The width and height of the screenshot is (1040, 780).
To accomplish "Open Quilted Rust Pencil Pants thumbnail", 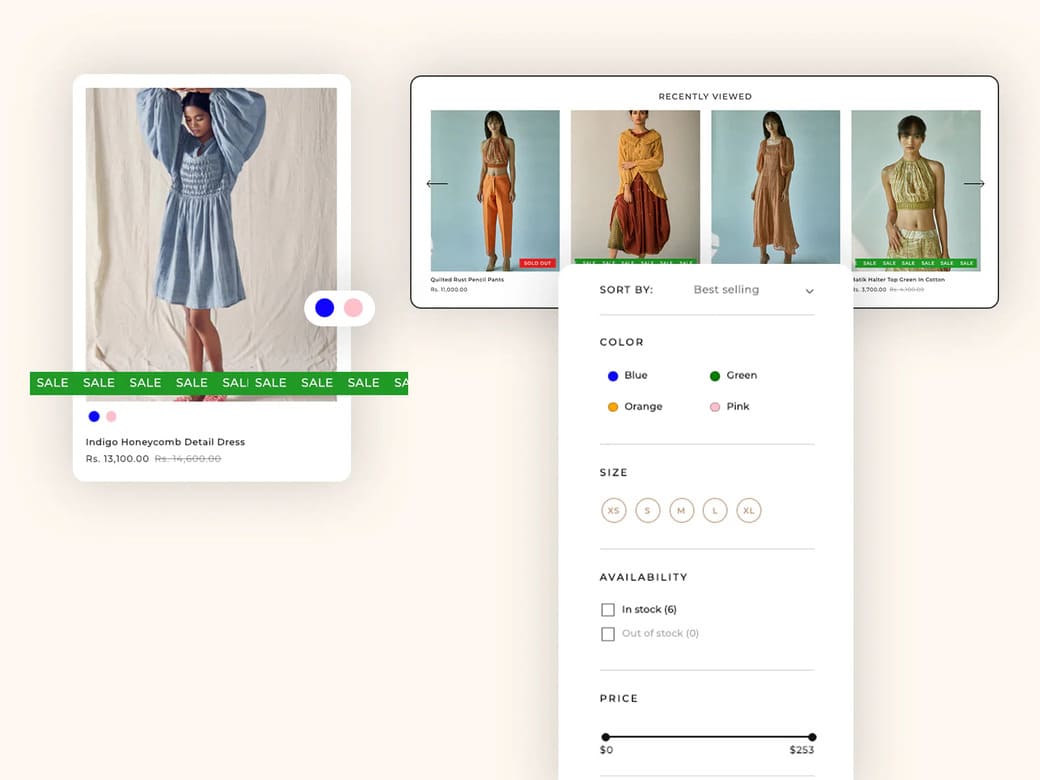I will point(495,190).
